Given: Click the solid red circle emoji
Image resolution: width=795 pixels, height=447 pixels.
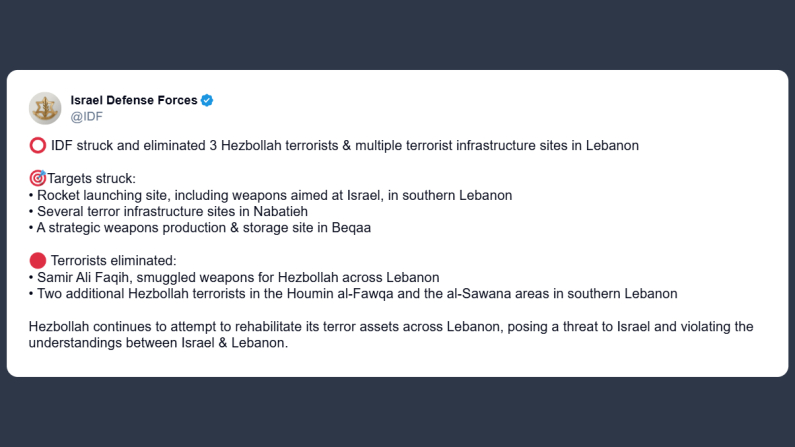Looking at the screenshot, I should (38, 260).
